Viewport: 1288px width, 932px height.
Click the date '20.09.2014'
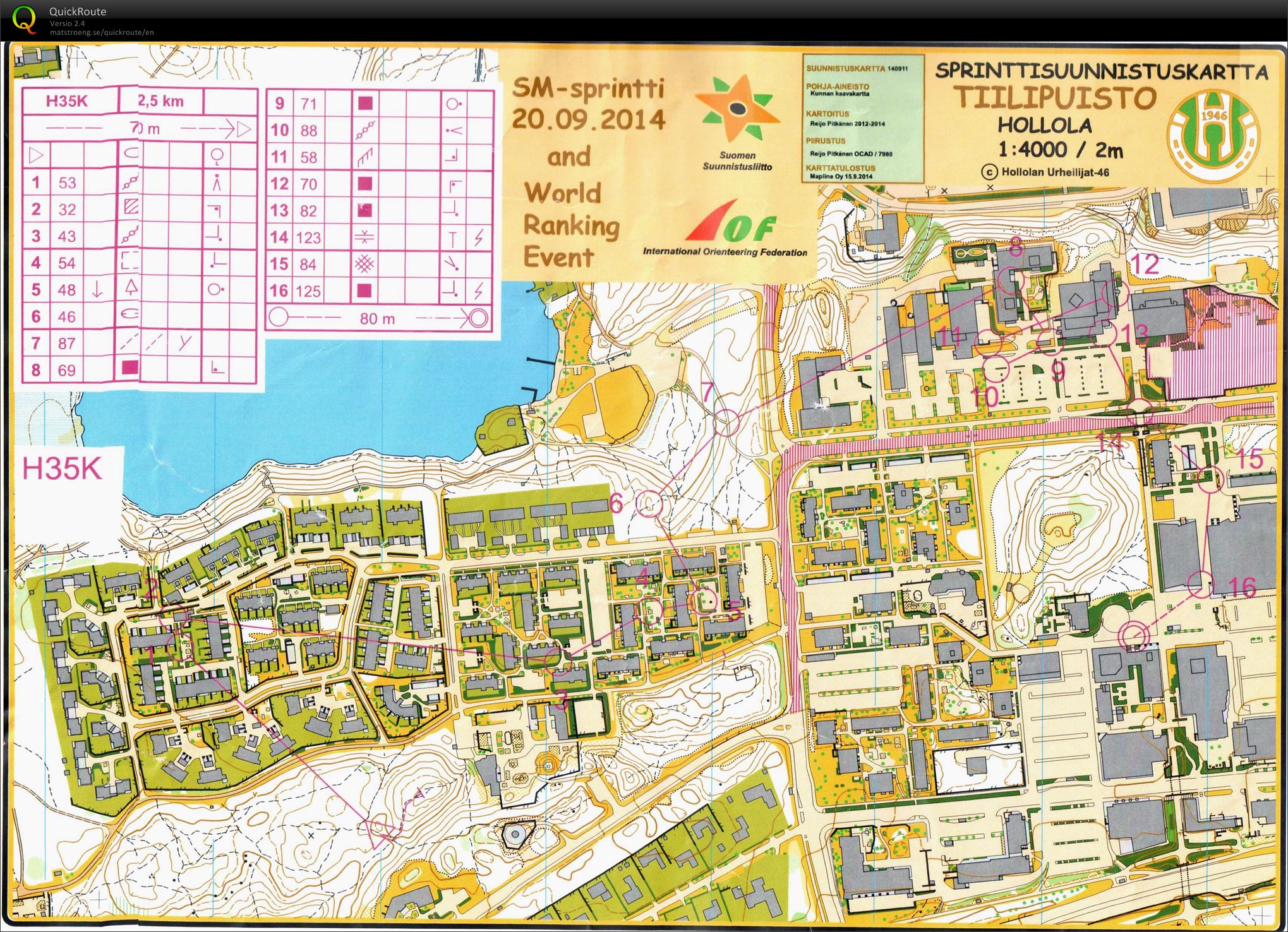point(588,120)
